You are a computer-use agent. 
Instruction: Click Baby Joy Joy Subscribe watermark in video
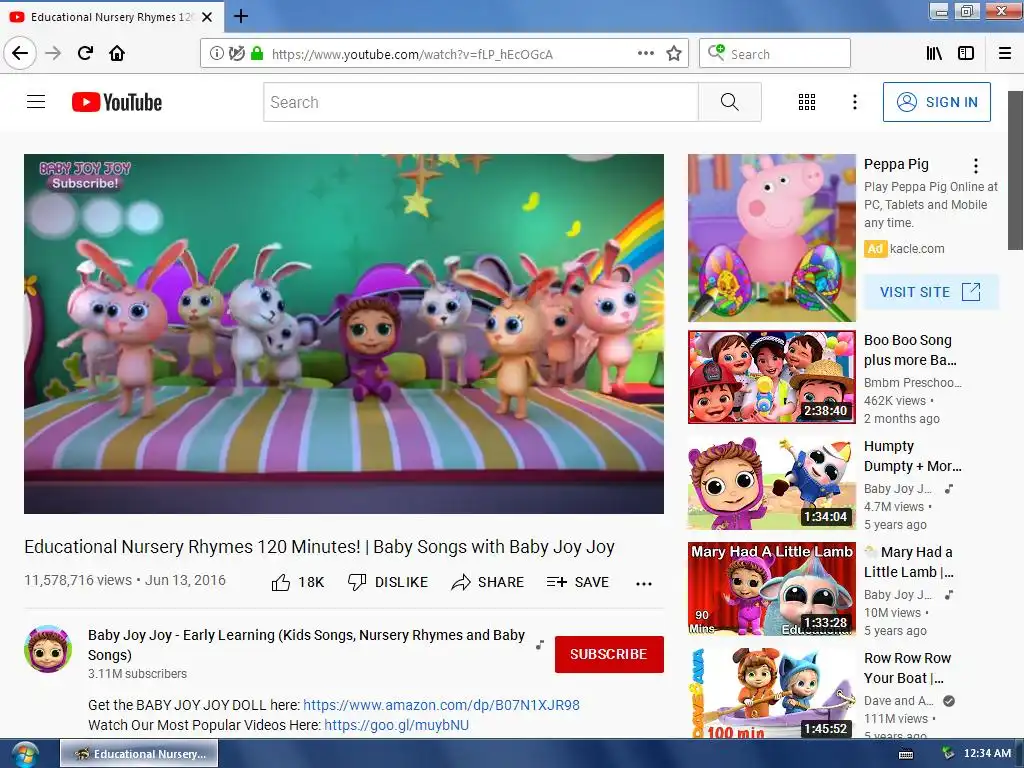pyautogui.click(x=86, y=176)
